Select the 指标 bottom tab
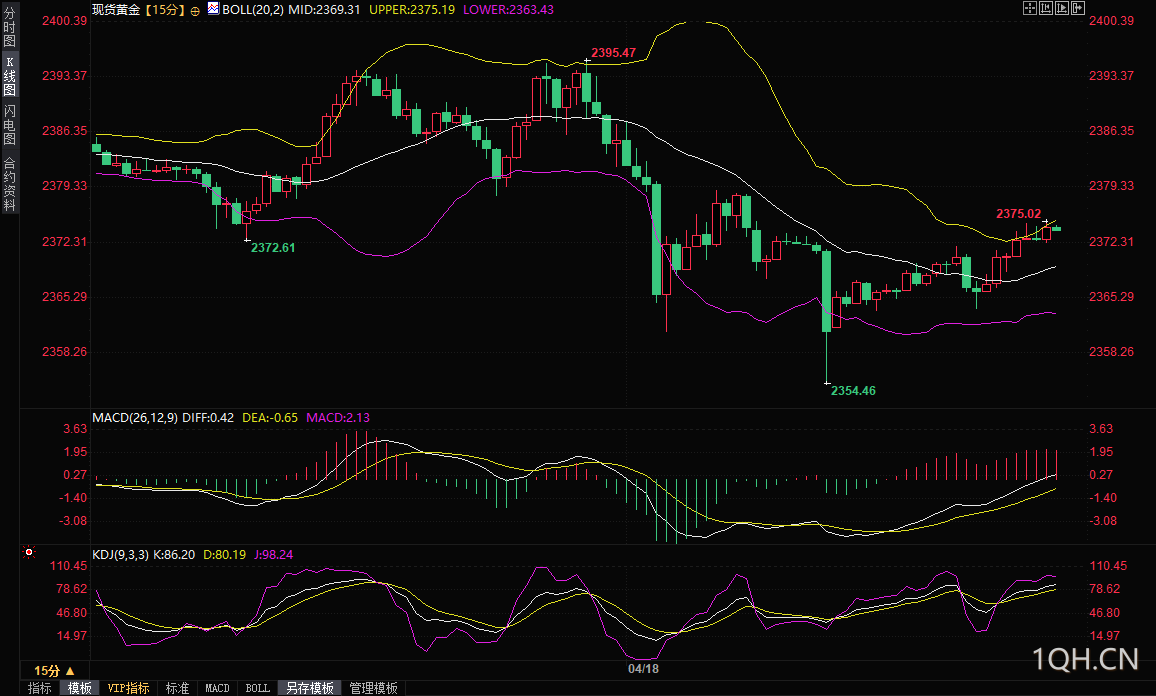 [39, 688]
